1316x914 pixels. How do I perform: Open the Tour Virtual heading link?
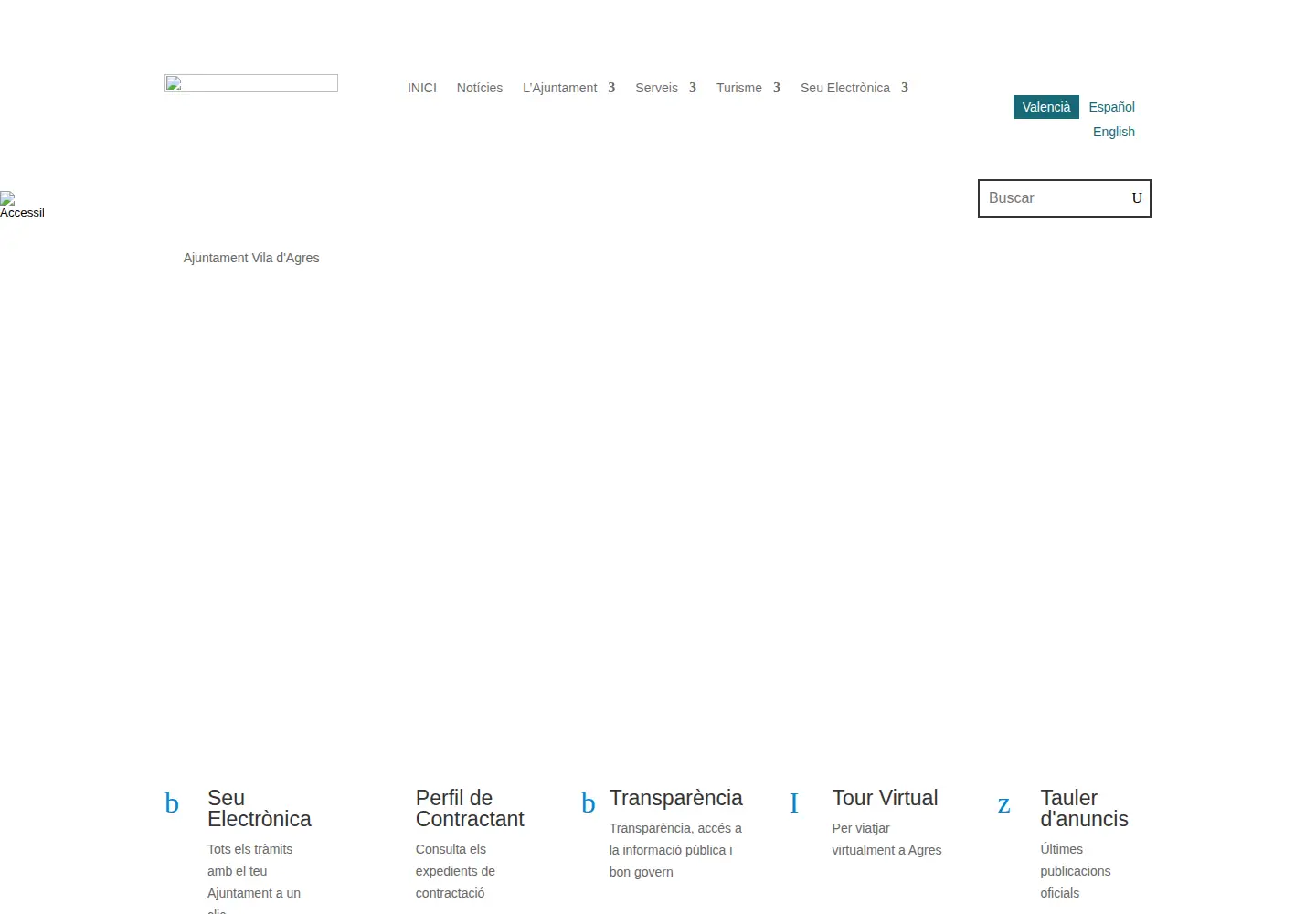pos(885,798)
